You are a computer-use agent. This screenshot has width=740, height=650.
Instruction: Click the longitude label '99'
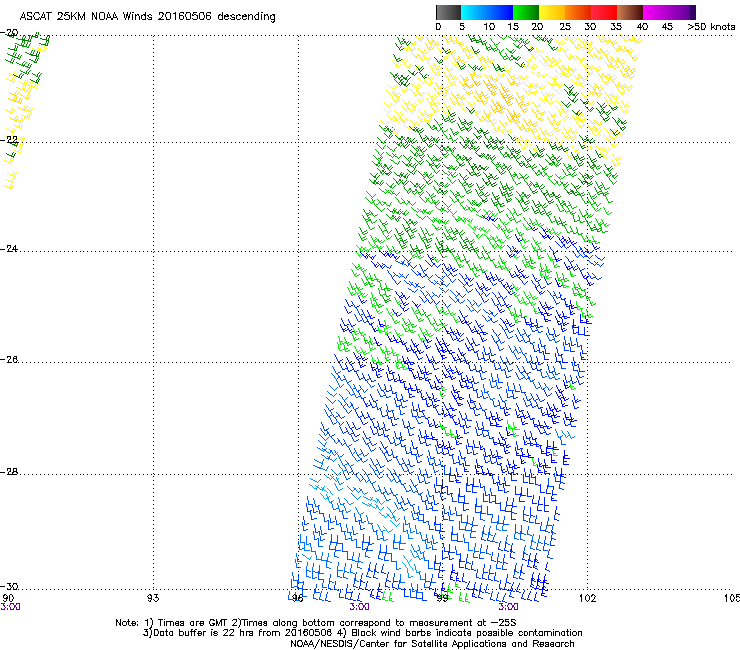point(442,598)
